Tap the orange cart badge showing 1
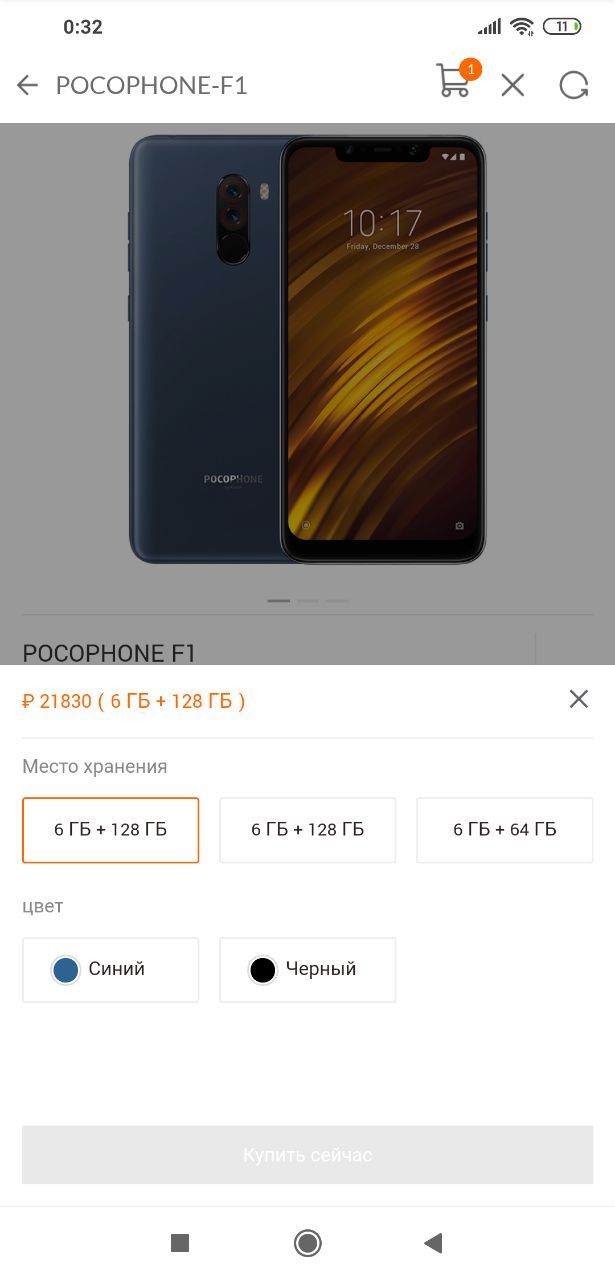The width and height of the screenshot is (615, 1280). 470,69
